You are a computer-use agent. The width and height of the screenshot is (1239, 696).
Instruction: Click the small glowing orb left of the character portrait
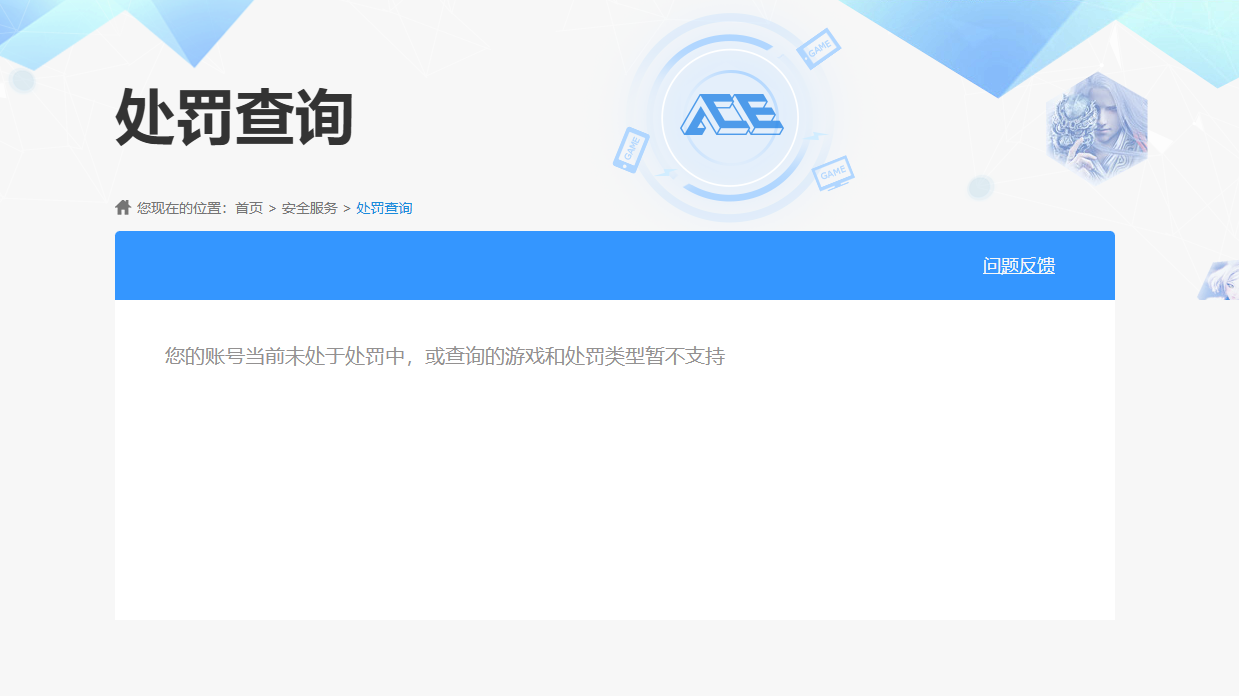click(980, 187)
